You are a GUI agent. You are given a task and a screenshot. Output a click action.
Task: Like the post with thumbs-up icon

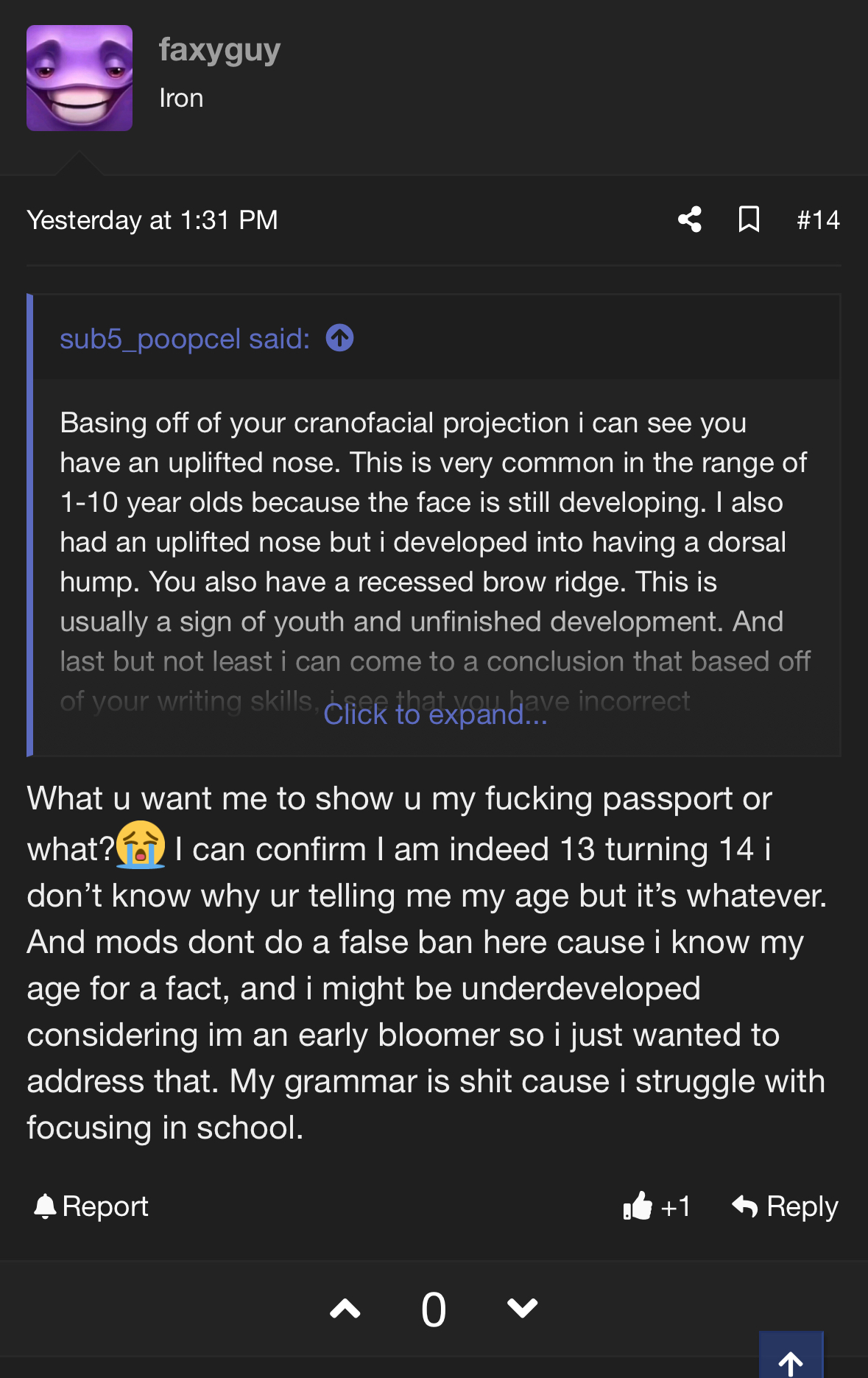point(638,1206)
